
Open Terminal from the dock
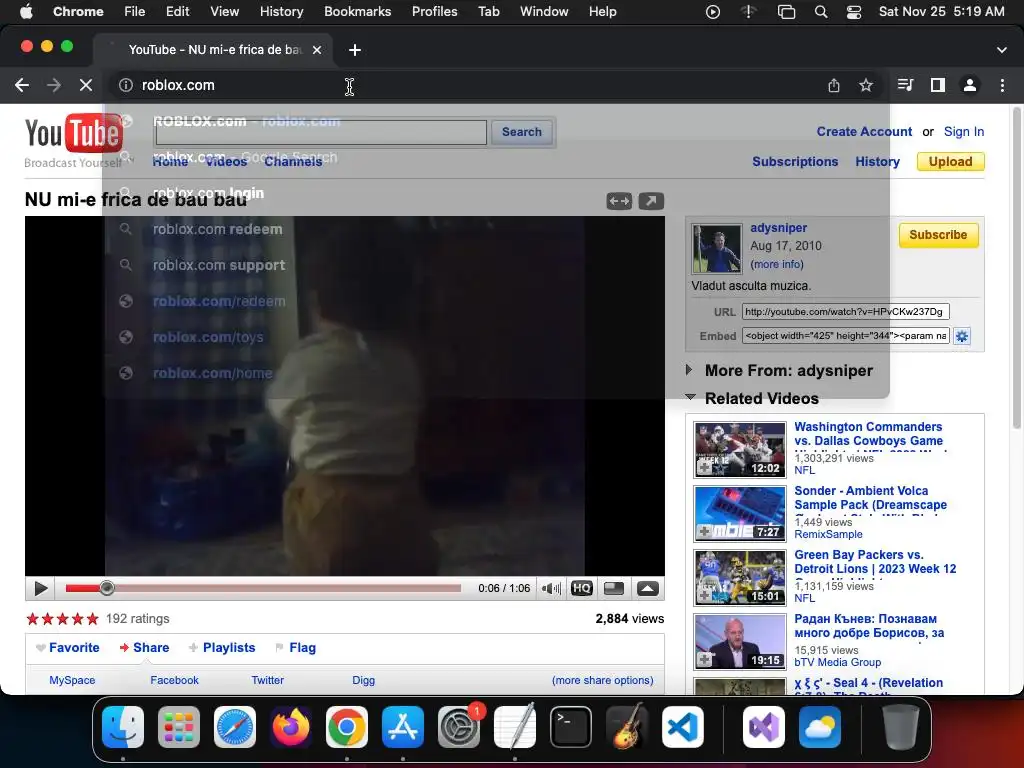[x=571, y=727]
